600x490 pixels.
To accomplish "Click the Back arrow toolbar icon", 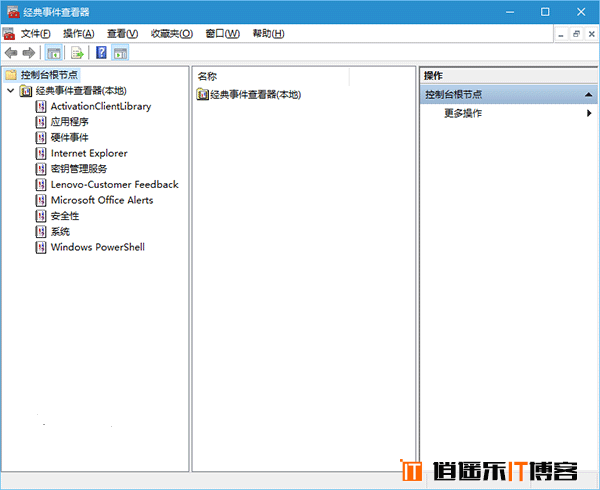I will (x=11, y=53).
